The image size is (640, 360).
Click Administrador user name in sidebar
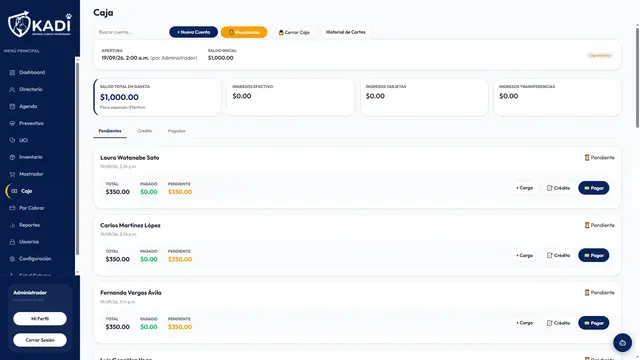(30, 293)
